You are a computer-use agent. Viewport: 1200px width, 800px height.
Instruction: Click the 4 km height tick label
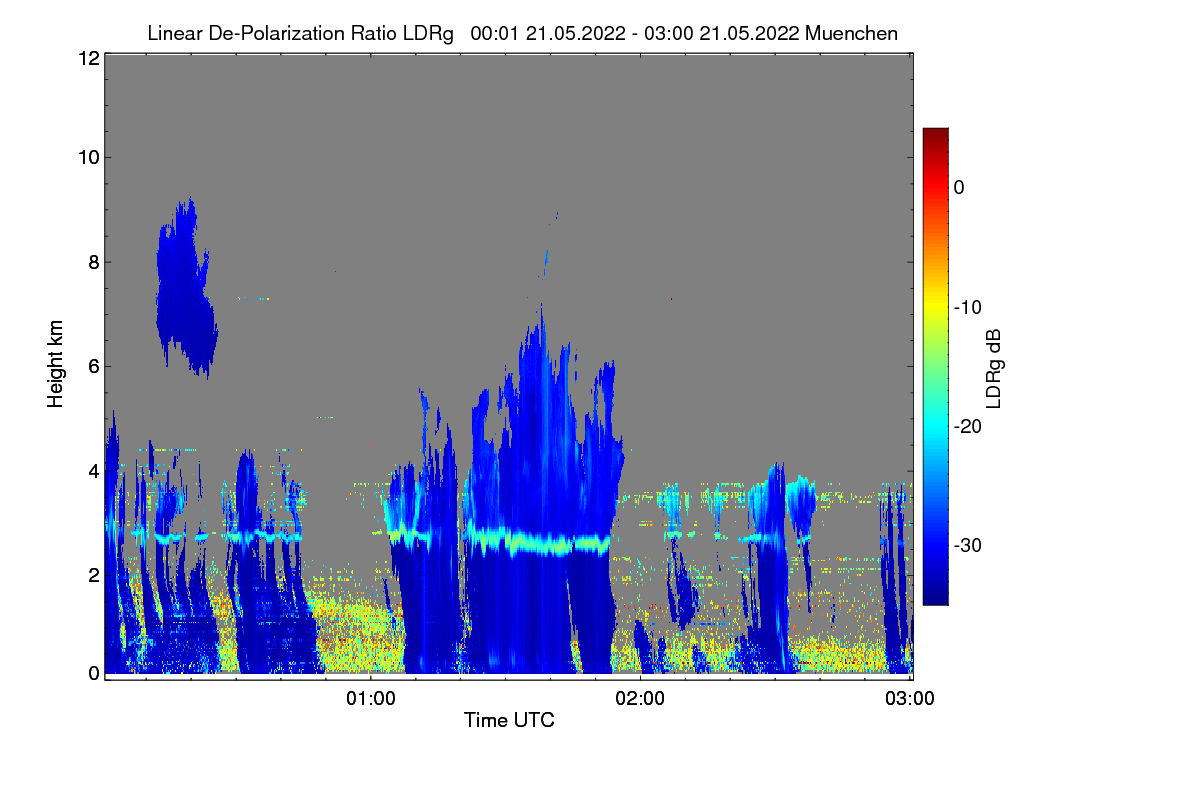[x=92, y=470]
